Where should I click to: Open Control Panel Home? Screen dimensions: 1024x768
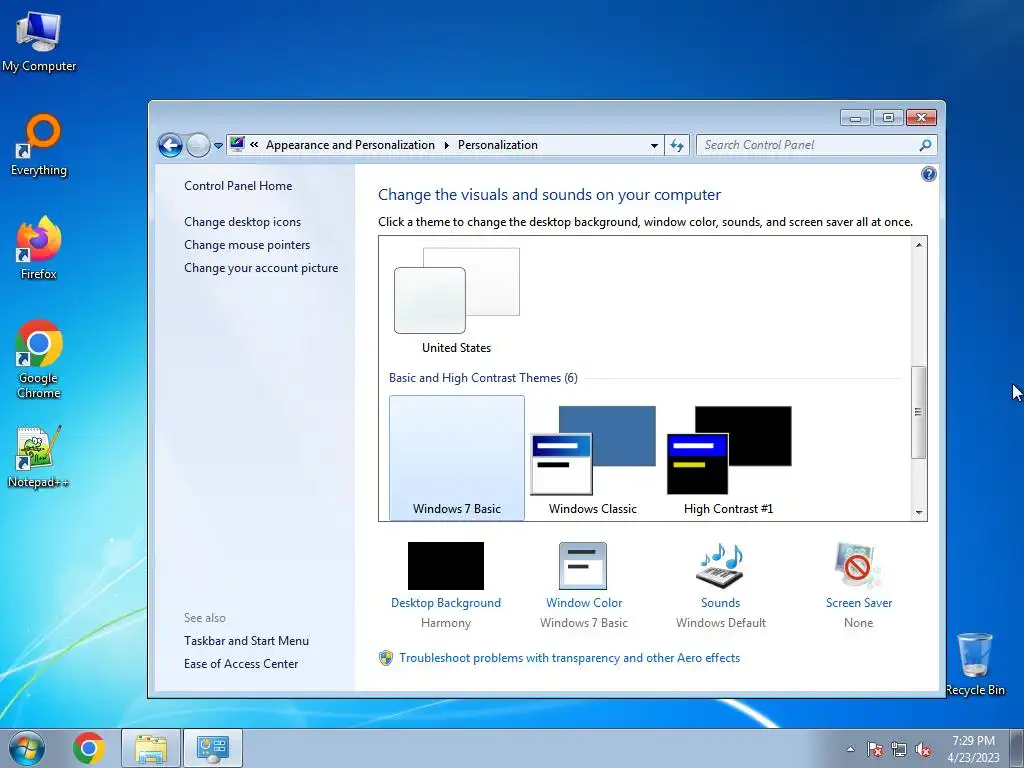pyautogui.click(x=238, y=185)
